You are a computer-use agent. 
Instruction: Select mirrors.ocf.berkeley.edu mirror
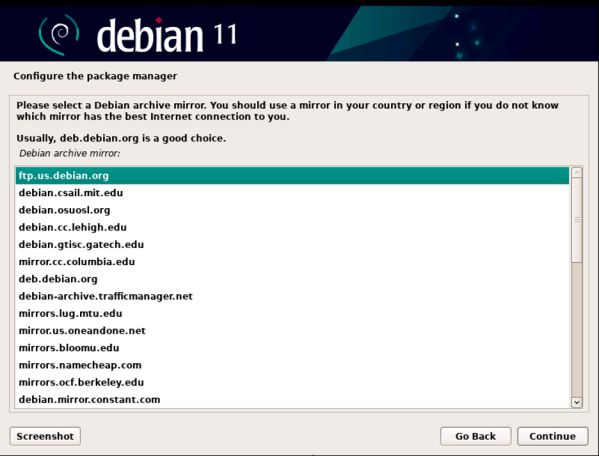pyautogui.click(x=292, y=382)
